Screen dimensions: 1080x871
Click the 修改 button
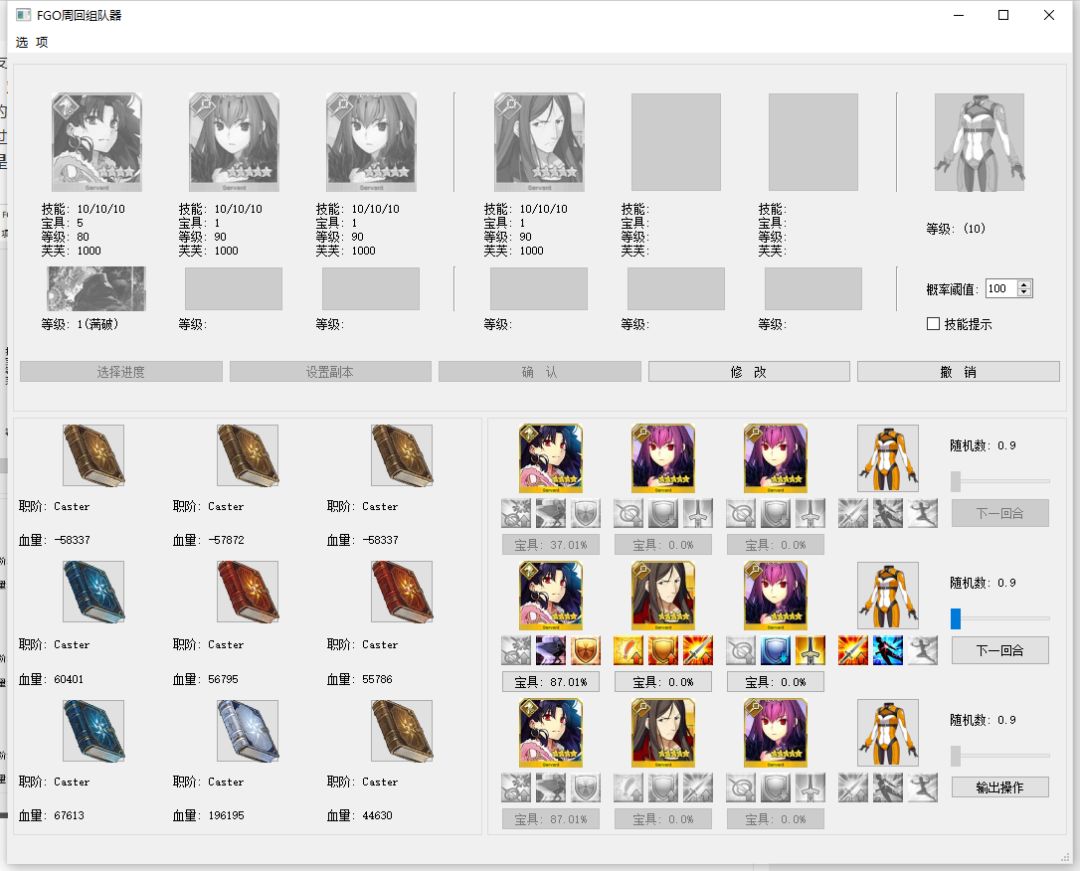tap(749, 372)
